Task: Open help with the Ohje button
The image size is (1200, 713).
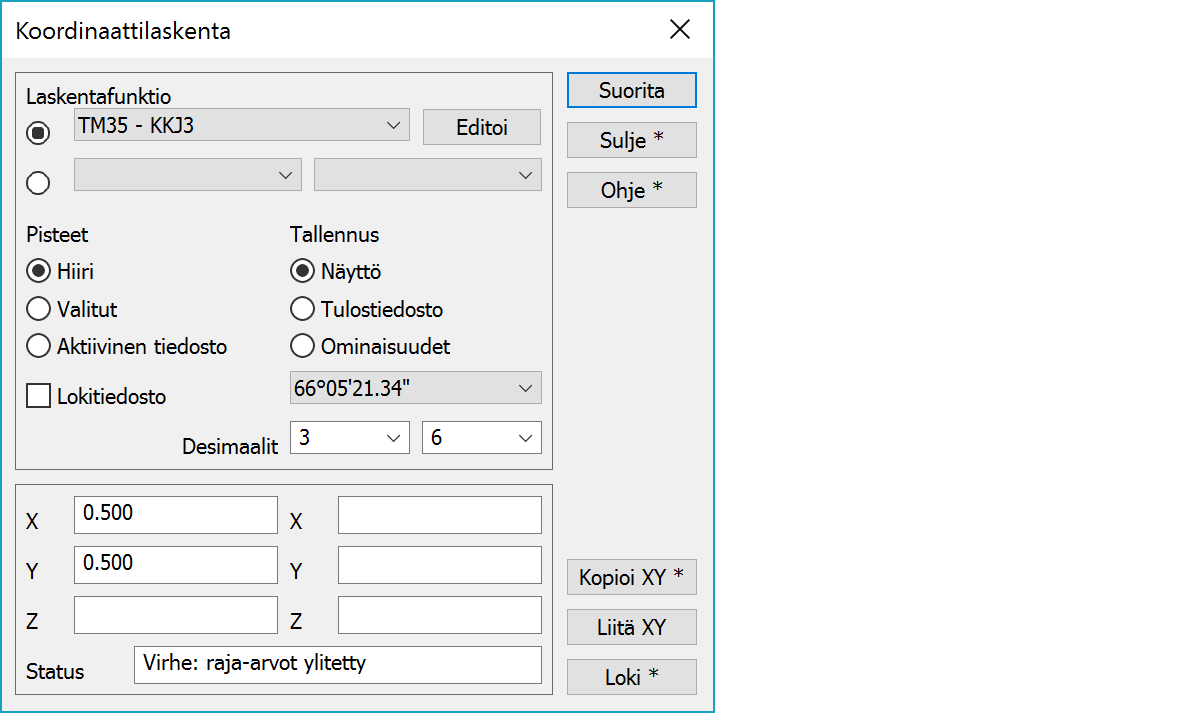Action: [631, 190]
